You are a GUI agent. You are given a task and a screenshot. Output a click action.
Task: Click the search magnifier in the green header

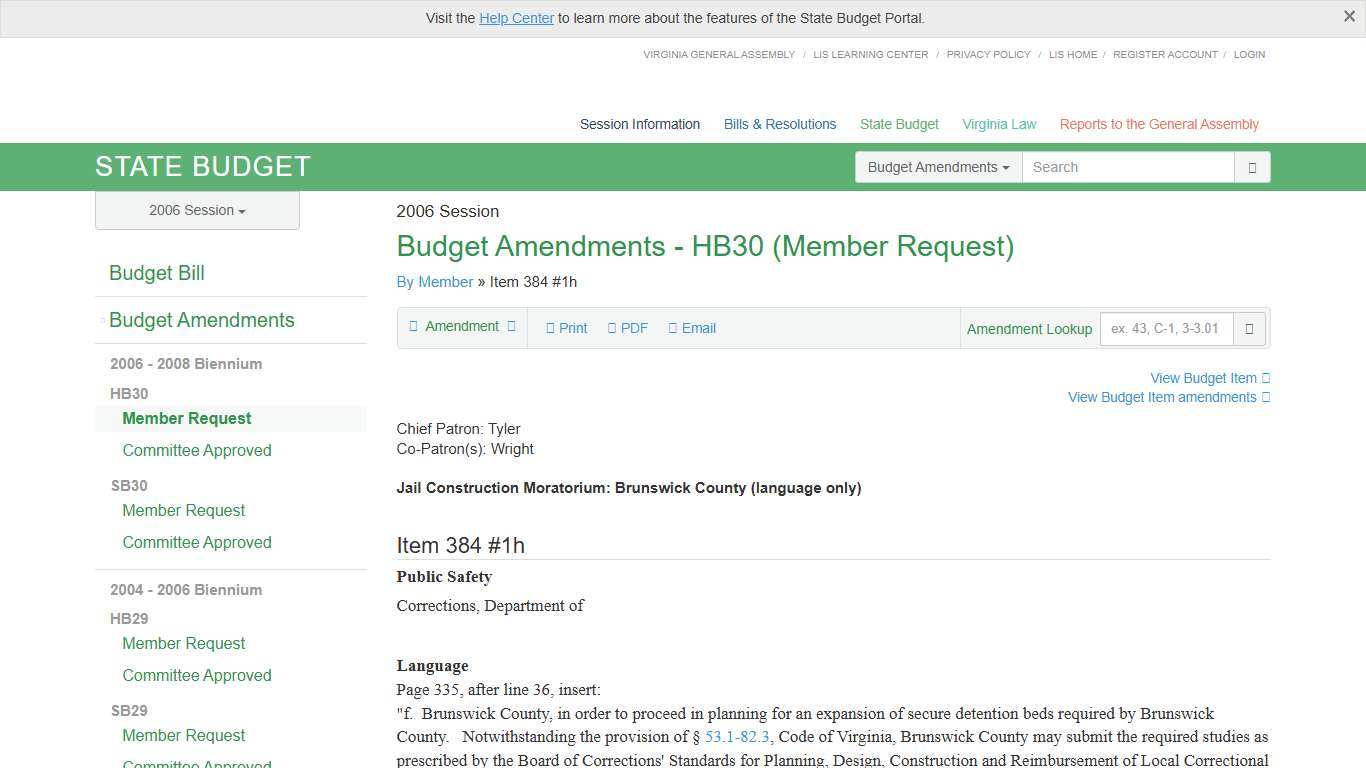pyautogui.click(x=1252, y=167)
